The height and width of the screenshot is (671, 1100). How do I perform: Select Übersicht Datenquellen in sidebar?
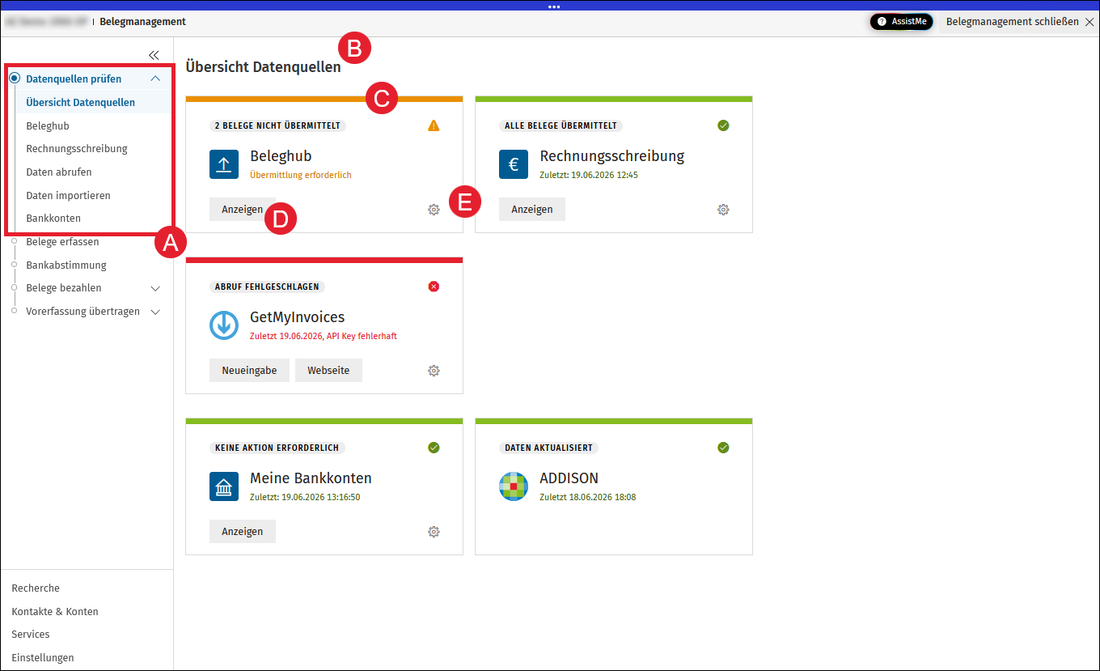[81, 102]
